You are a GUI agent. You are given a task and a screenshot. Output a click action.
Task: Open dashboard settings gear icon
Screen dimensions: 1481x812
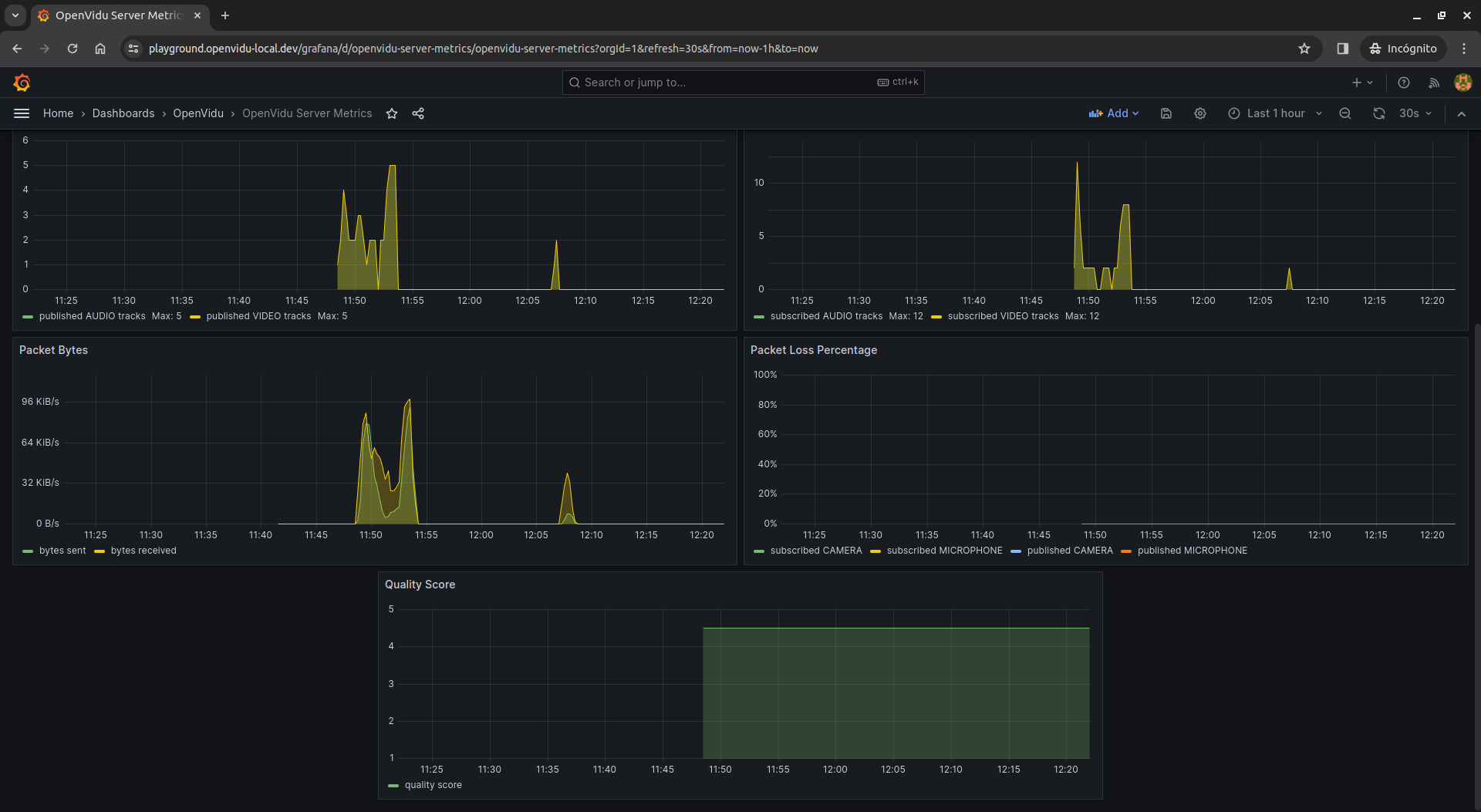coord(1200,113)
